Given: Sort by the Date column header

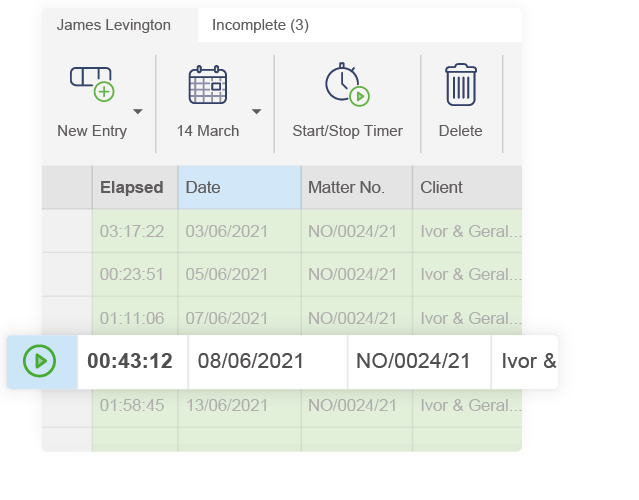Looking at the screenshot, I should point(240,187).
